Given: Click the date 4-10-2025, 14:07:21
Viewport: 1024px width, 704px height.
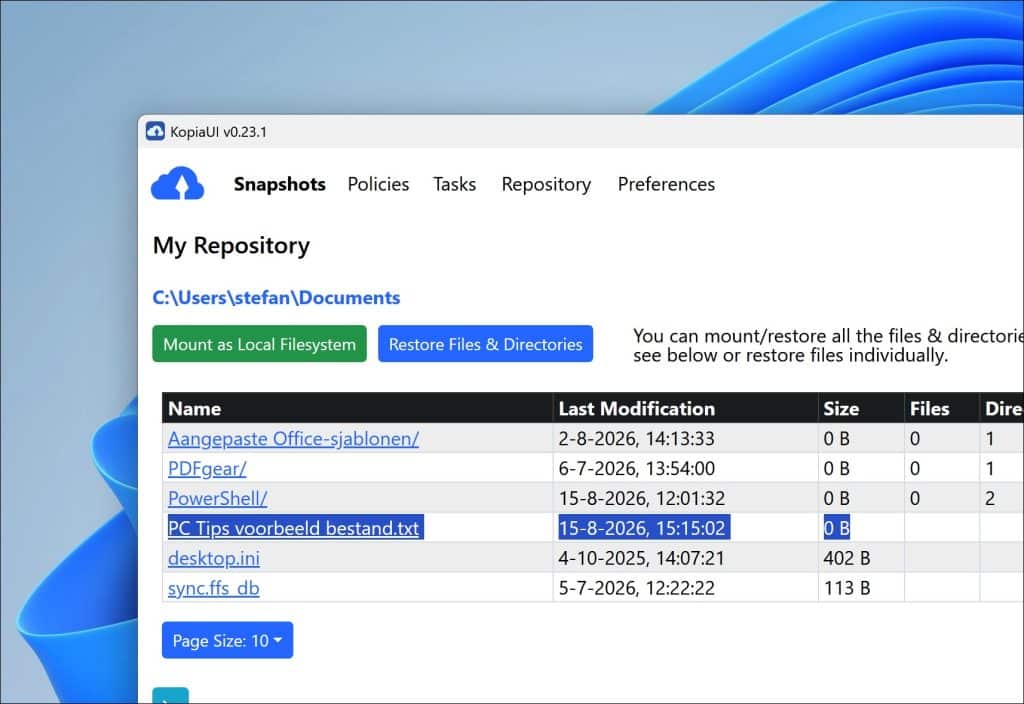Looking at the screenshot, I should pyautogui.click(x=641, y=558).
